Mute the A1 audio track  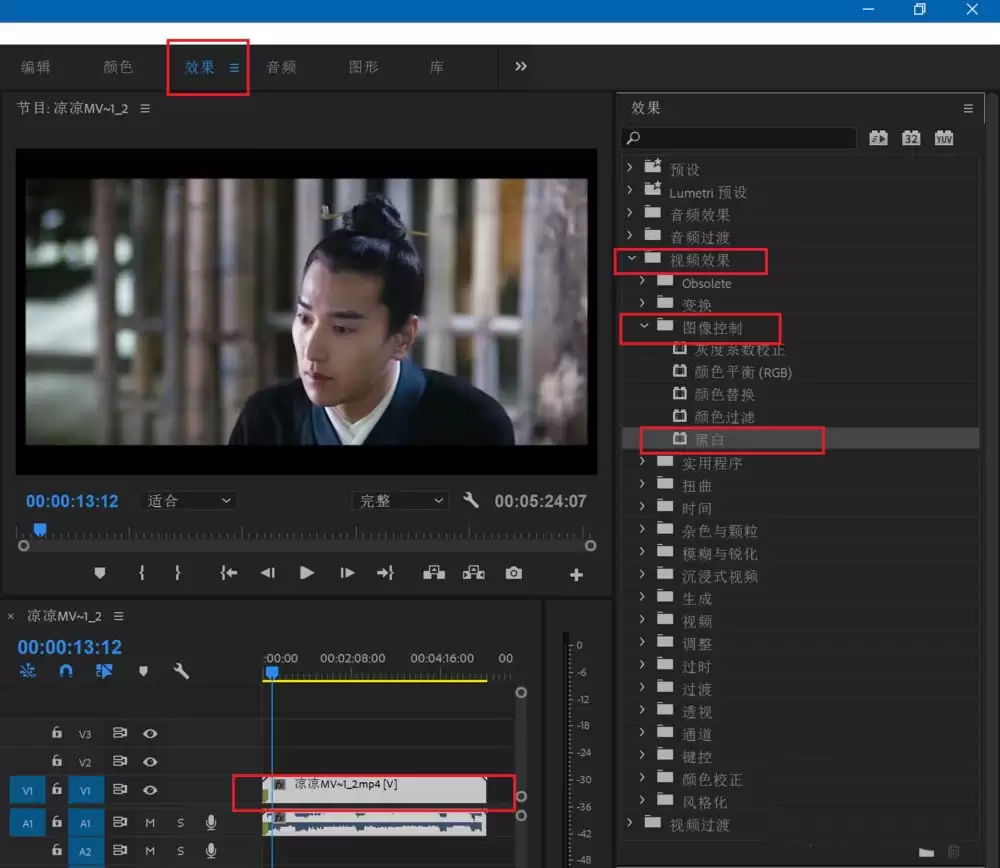(150, 822)
